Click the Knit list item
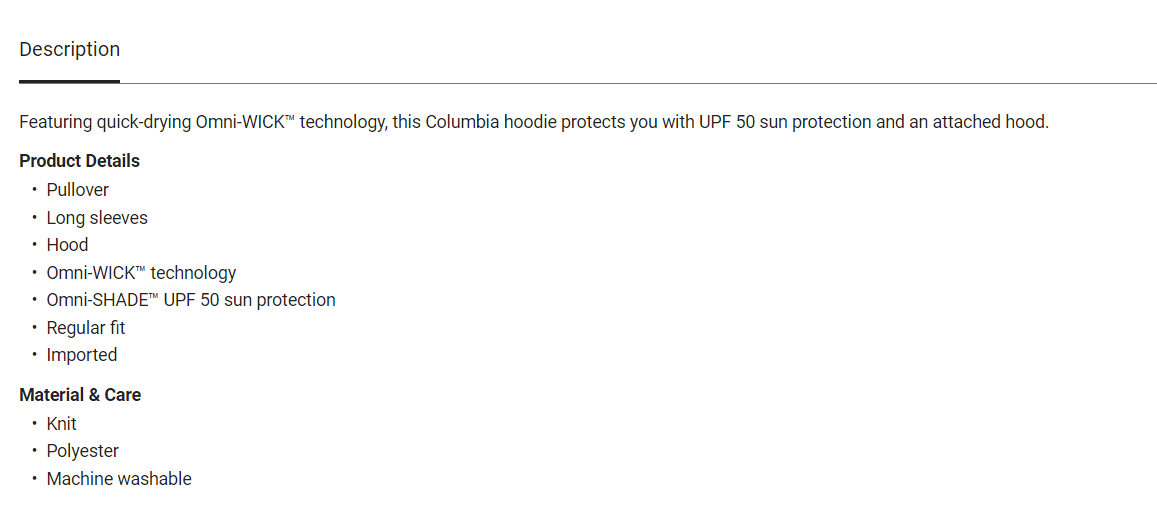Screen dimensions: 1157x524 pos(61,424)
